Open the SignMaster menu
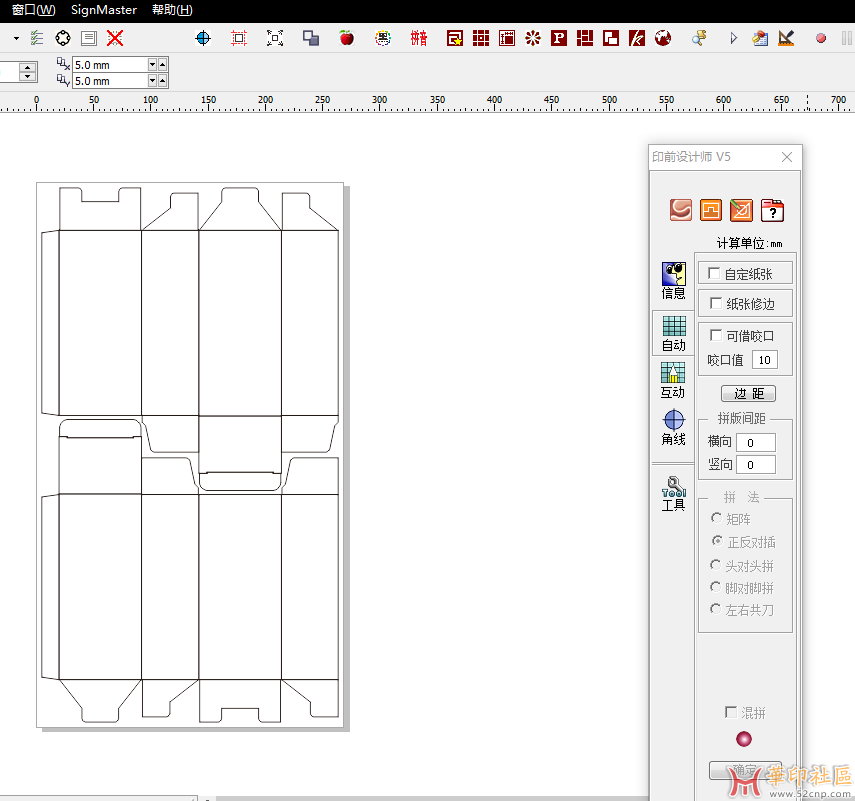This screenshot has width=855, height=801. click(104, 10)
